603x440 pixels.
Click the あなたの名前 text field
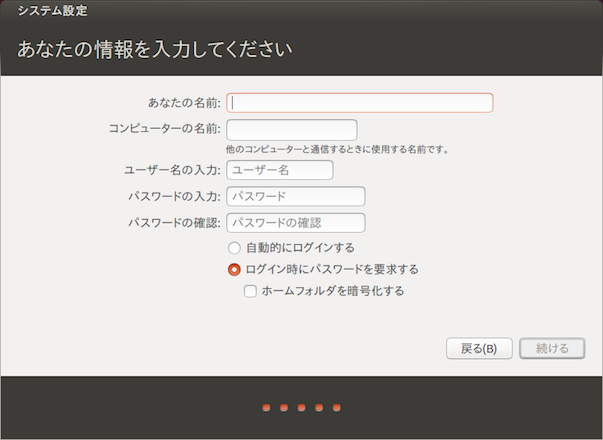click(359, 103)
